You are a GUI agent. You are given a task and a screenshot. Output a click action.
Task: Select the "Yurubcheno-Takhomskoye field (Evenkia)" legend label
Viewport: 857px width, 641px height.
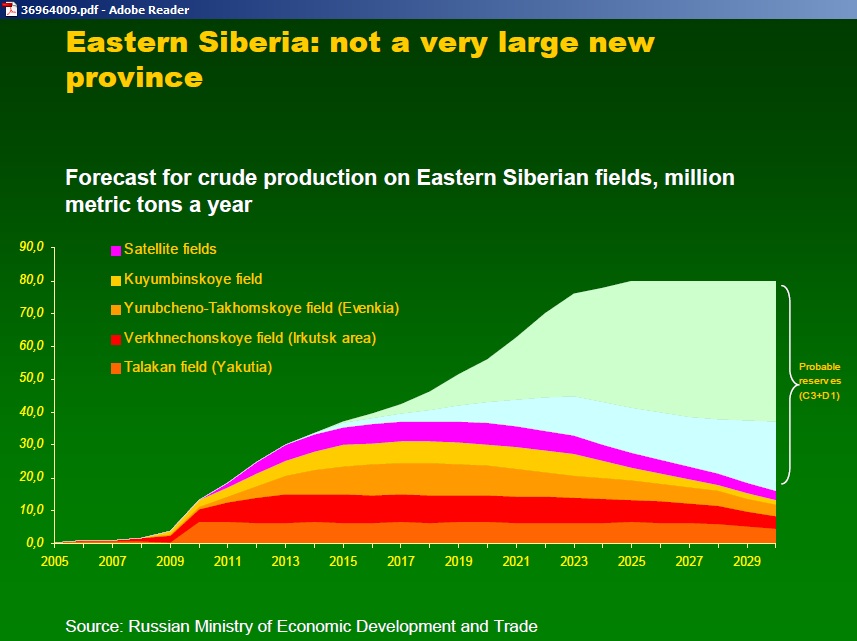pos(261,308)
